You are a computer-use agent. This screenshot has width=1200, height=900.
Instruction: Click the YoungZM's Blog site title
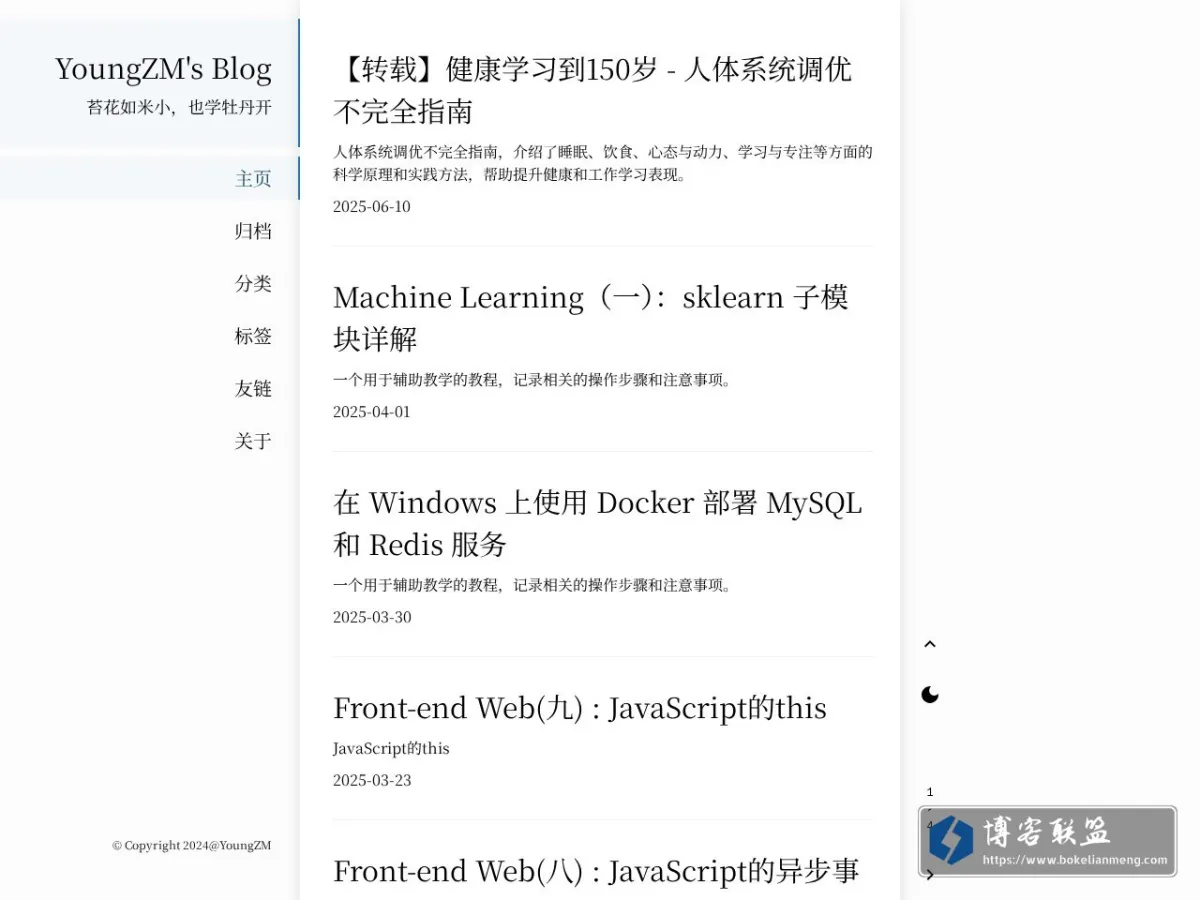click(x=163, y=68)
